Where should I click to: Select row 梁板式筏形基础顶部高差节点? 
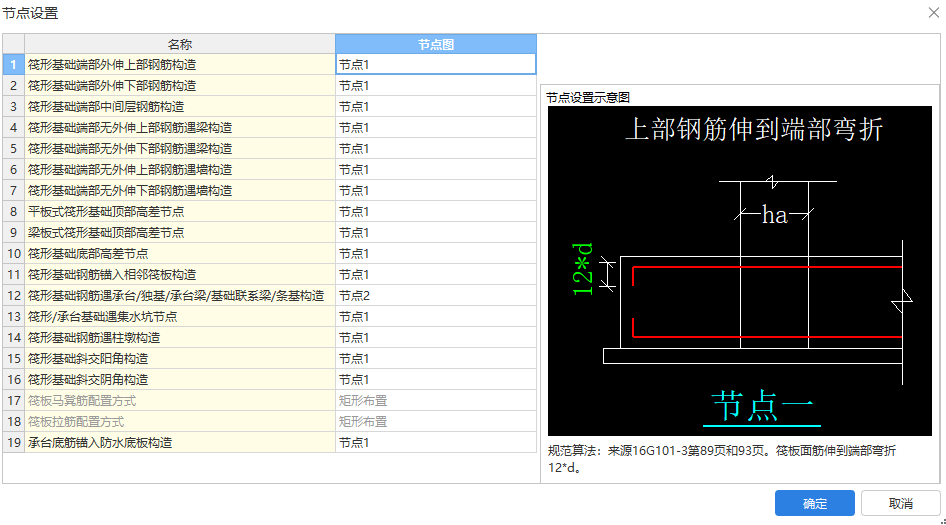pyautogui.click(x=180, y=233)
